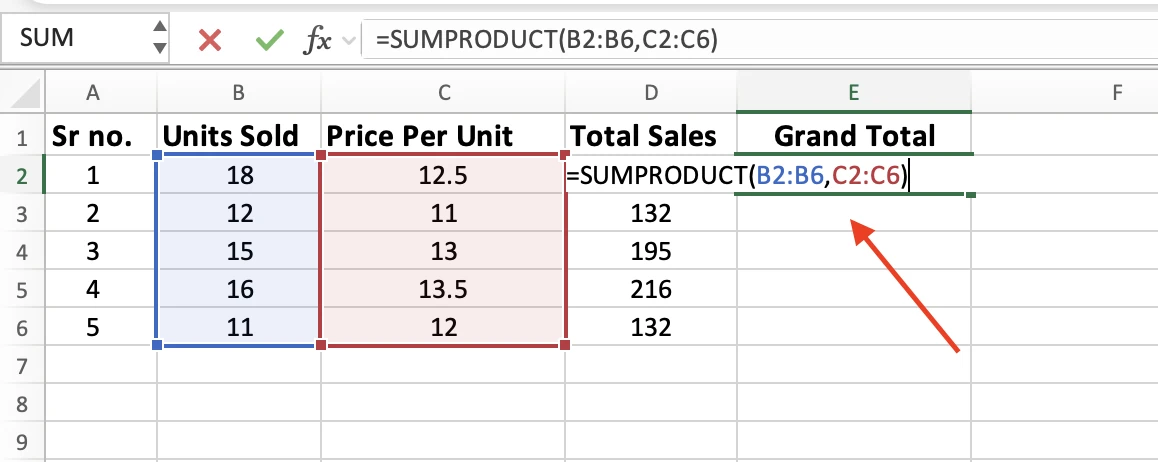Click the Total Sales cell showing 195

[x=651, y=252]
